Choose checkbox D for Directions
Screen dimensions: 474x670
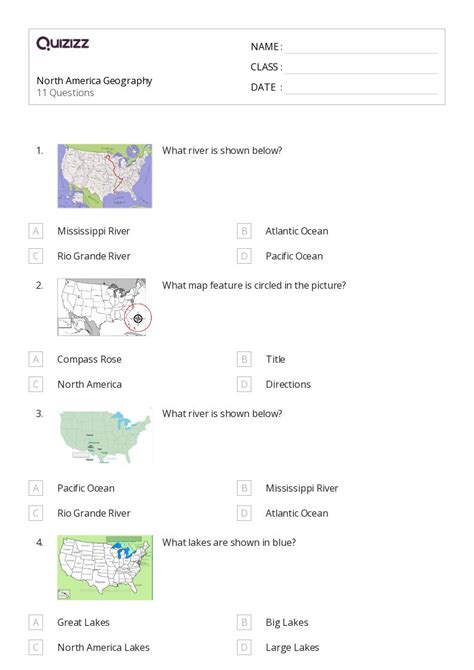point(244,384)
